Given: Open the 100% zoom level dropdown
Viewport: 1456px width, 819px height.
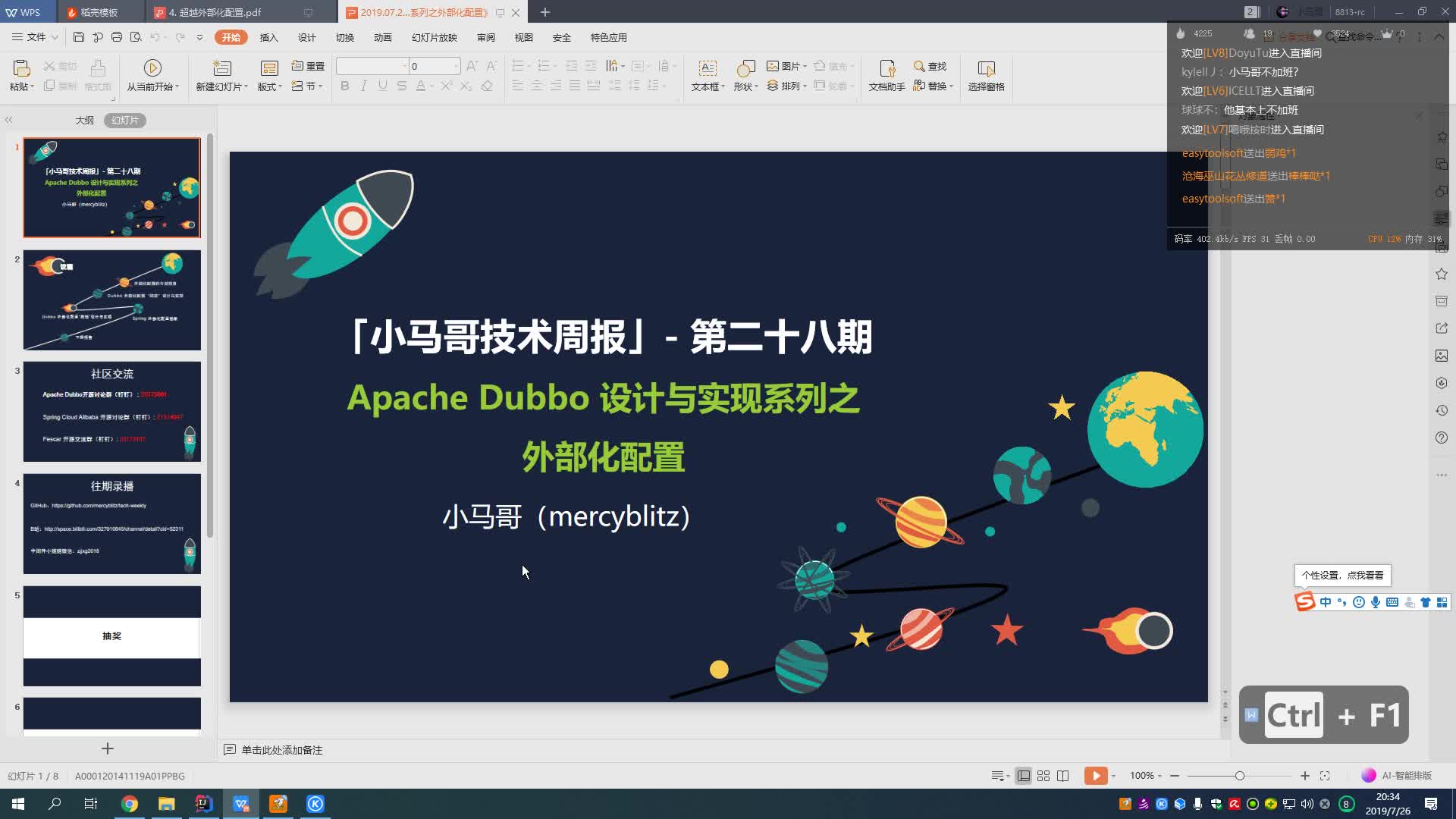Looking at the screenshot, I should coord(1145,776).
